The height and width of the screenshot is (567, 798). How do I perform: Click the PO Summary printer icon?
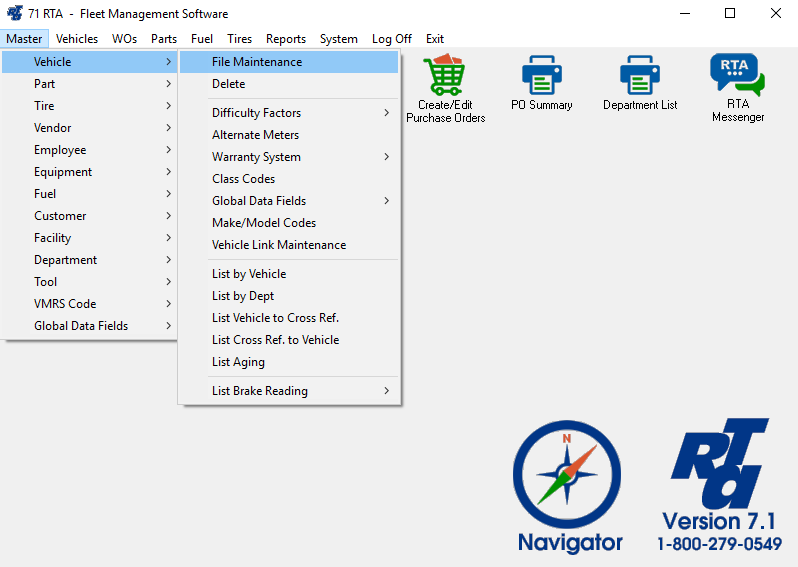[542, 75]
